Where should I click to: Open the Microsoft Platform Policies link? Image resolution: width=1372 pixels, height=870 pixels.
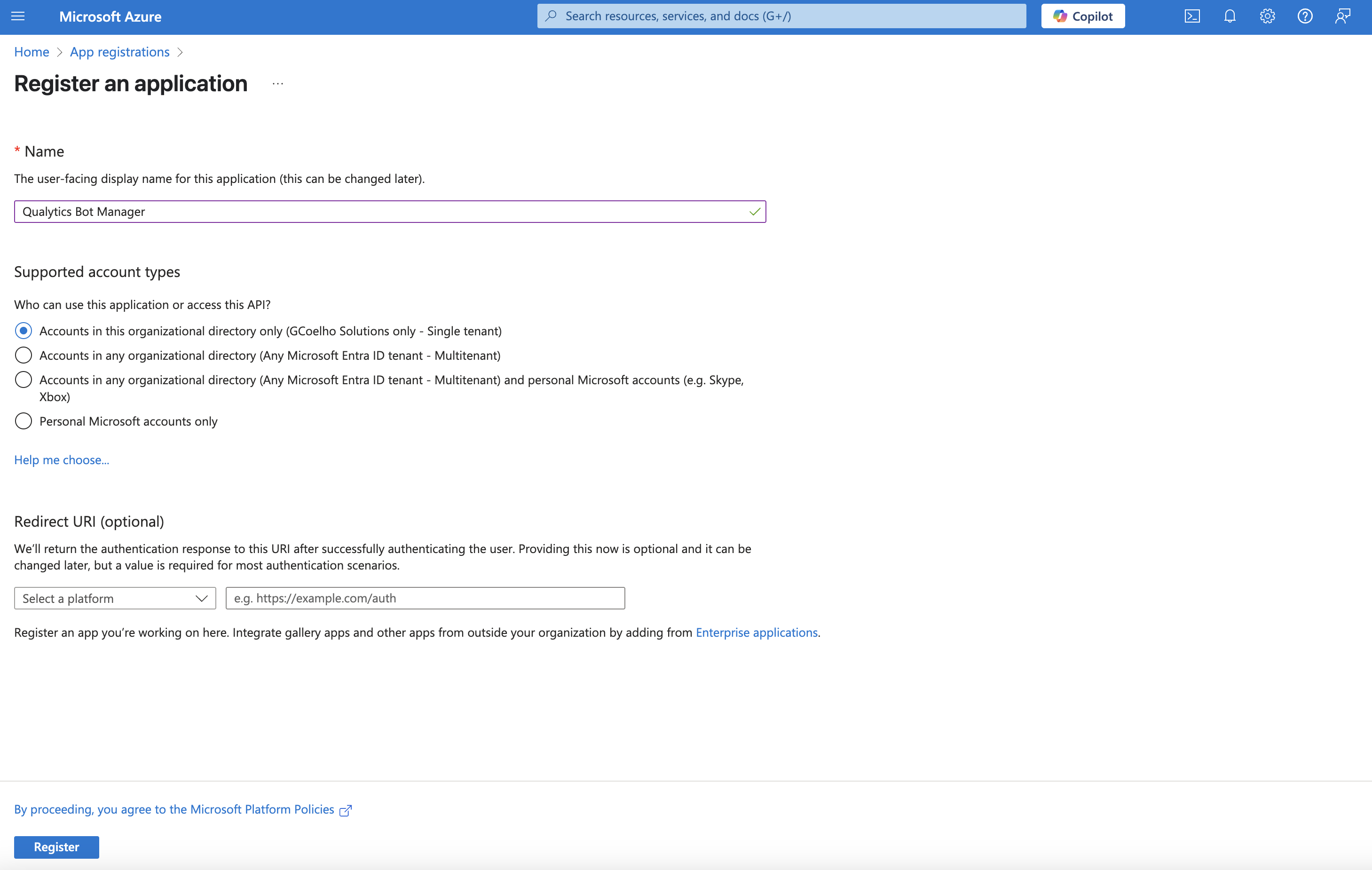point(174,810)
